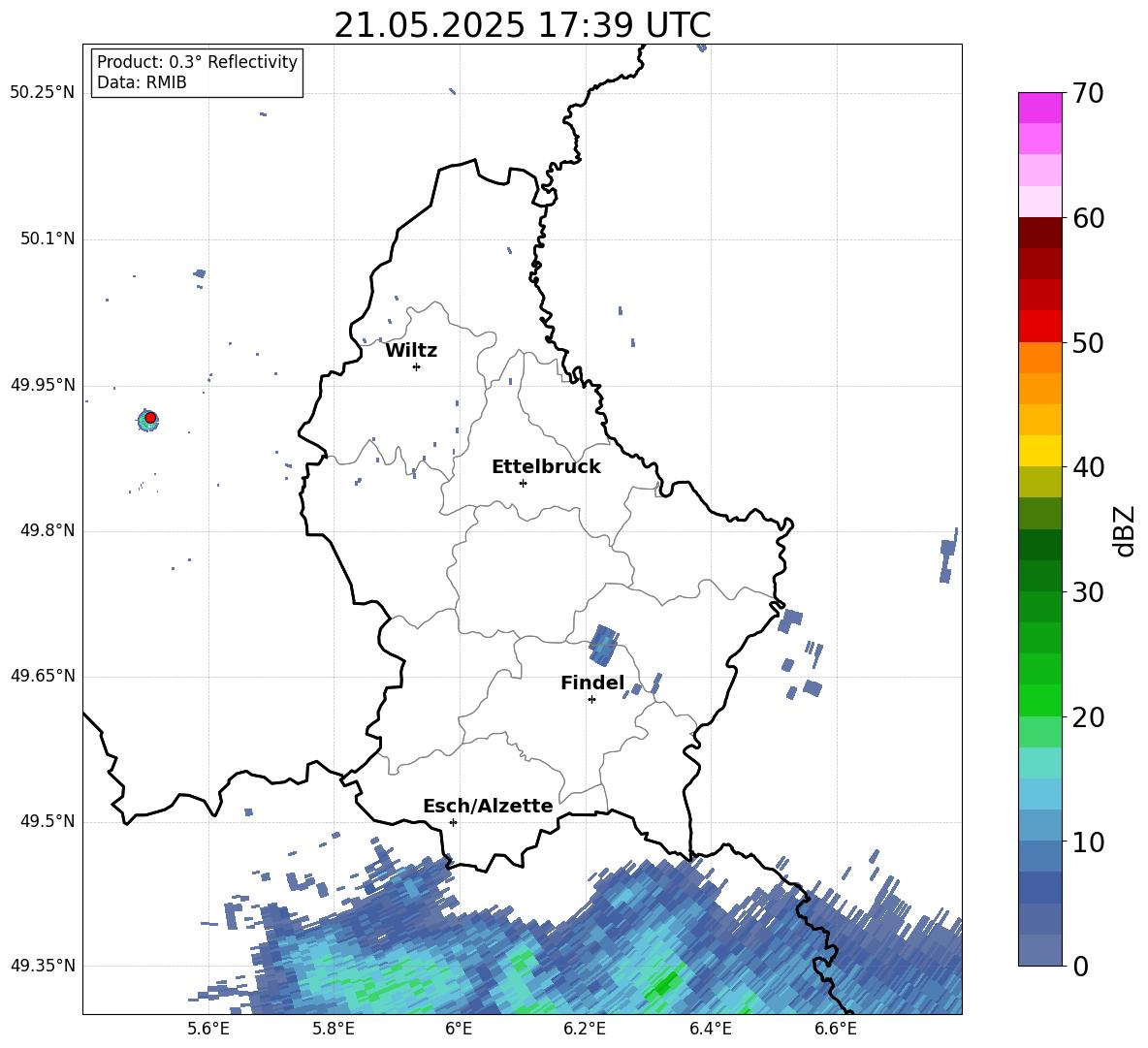Click latitude label 50.25°N
This screenshot has width=1148, height=1048.
(x=43, y=93)
